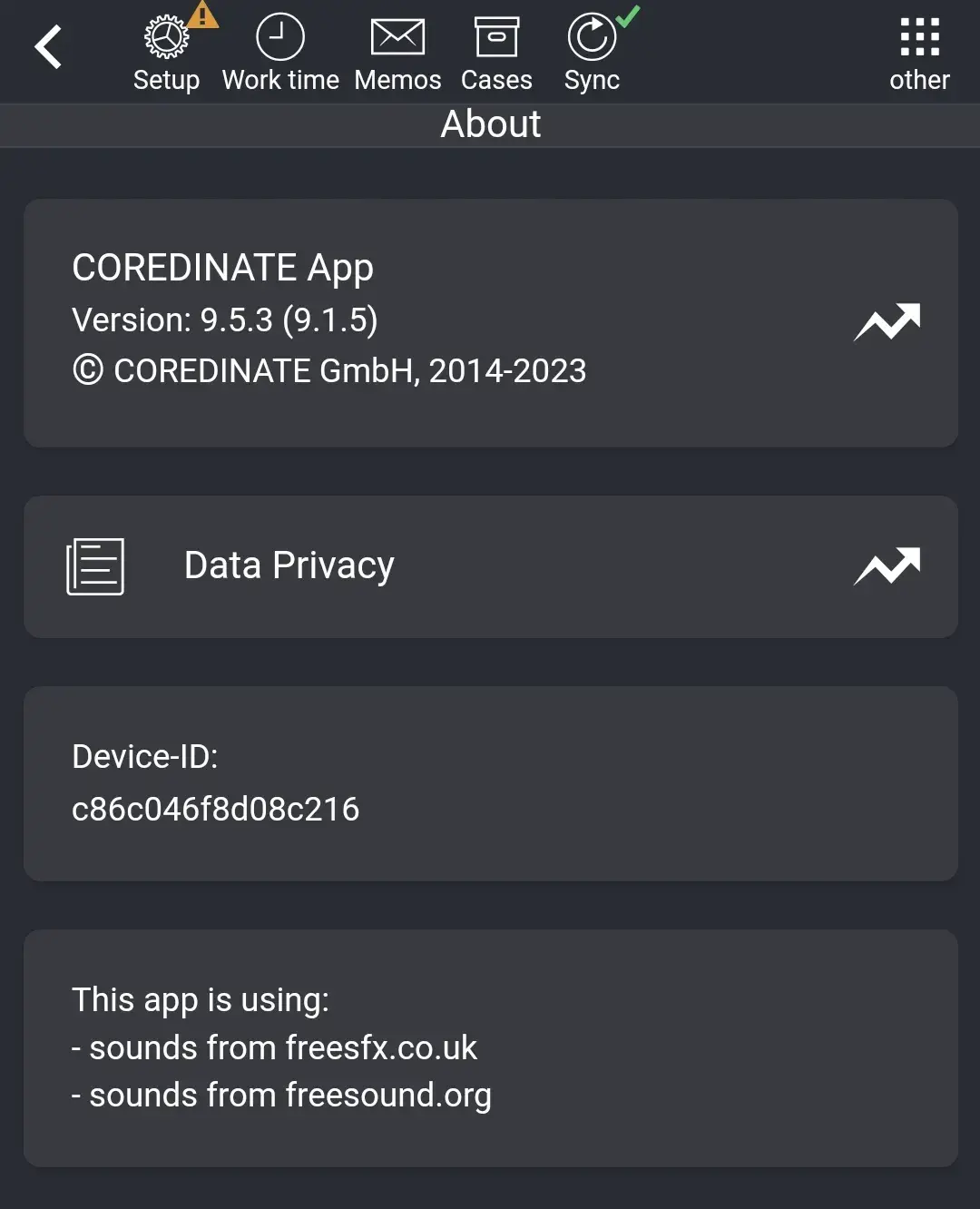Click the copyright line COREDINATE GmbH 2014-2023
This screenshot has height=1209, width=980.
(x=328, y=370)
